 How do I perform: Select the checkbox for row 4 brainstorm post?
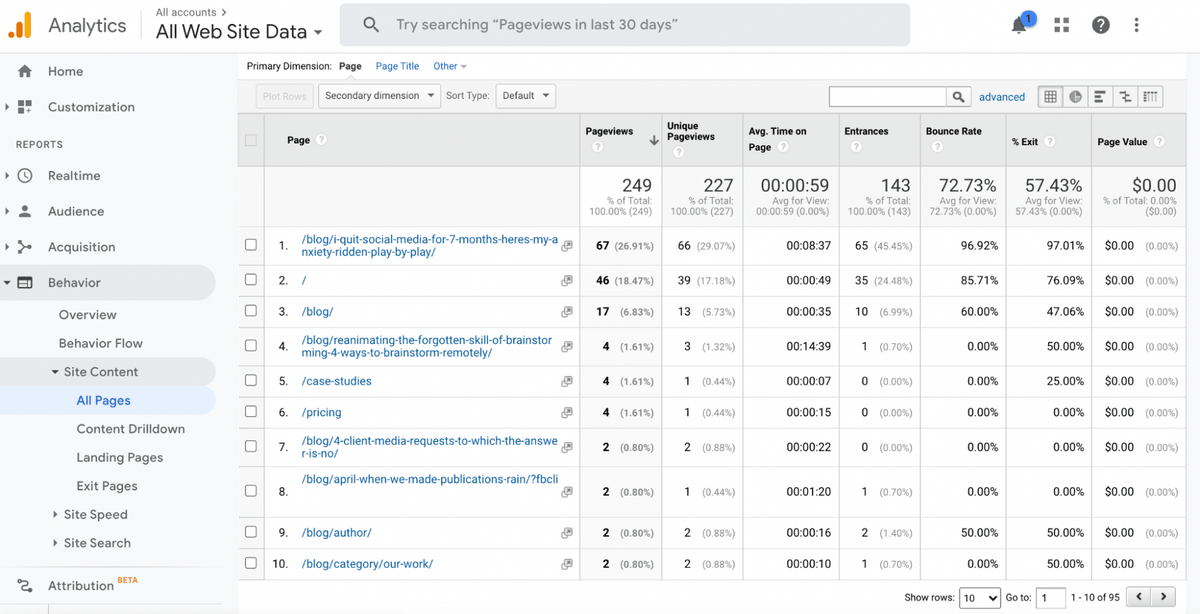point(251,346)
